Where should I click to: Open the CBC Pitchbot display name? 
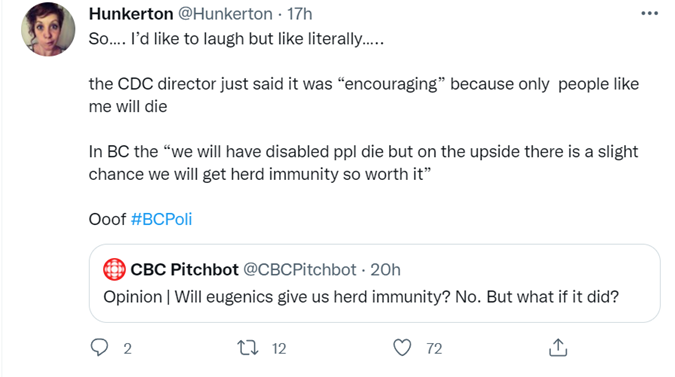(x=184, y=270)
